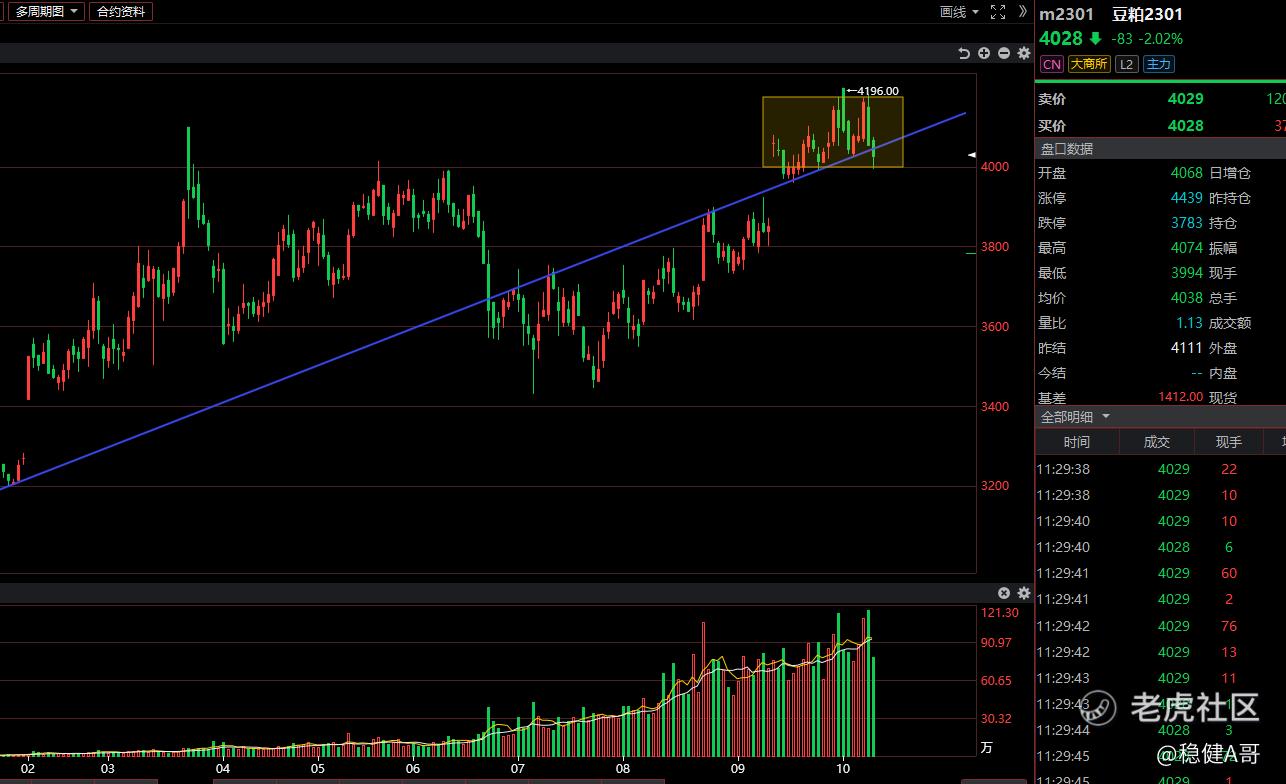Click the 昨结 value 4111
The image size is (1286, 784).
1187,348
